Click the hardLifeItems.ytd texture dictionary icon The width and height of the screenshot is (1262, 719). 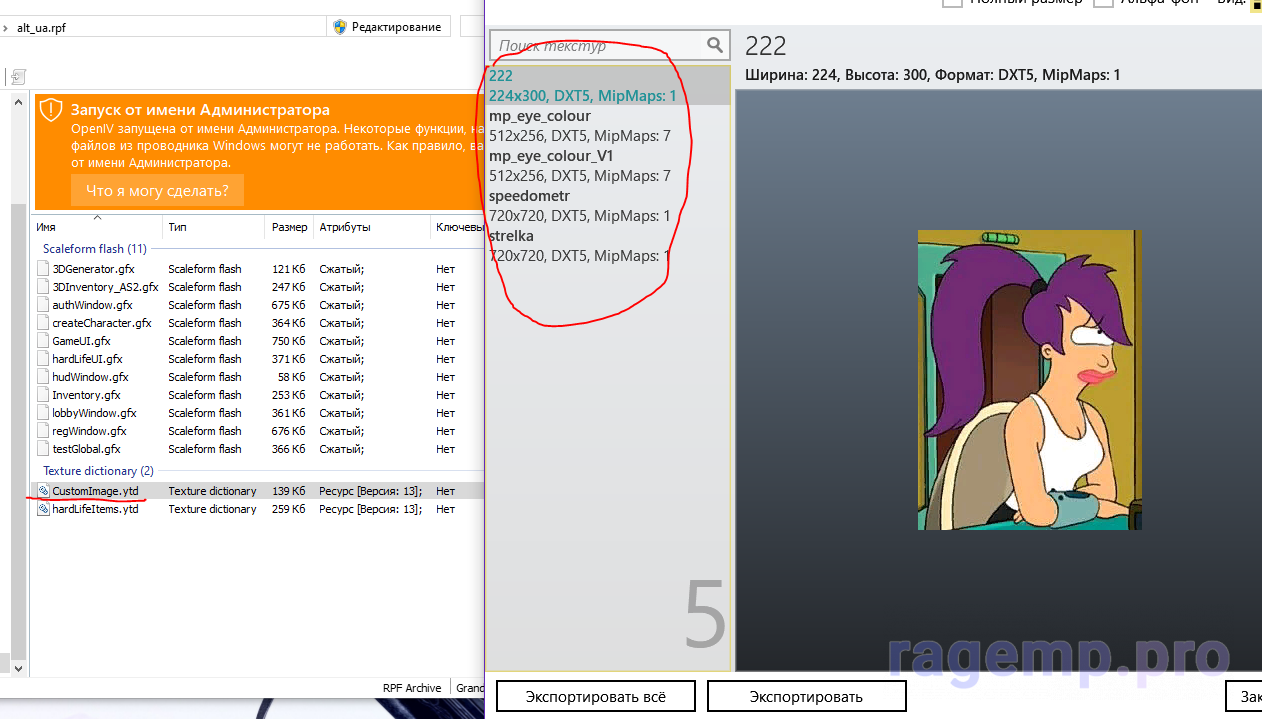43,509
